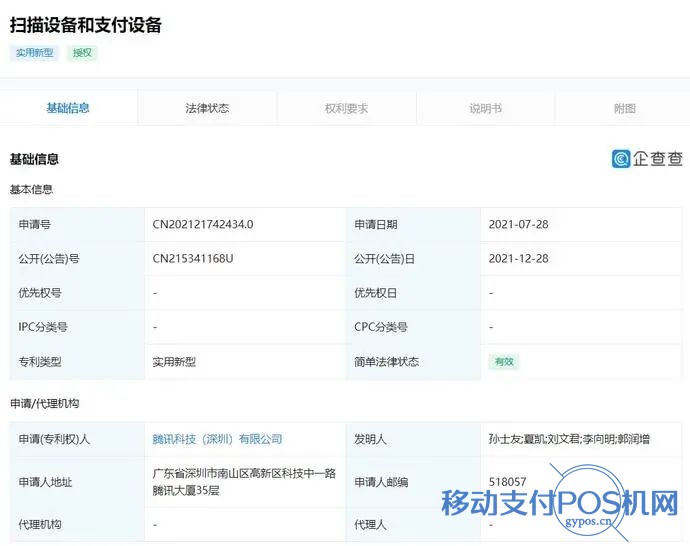Image resolution: width=690 pixels, height=546 pixels.
Task: Click the 实用新型 patent type value
Action: click(x=174, y=362)
